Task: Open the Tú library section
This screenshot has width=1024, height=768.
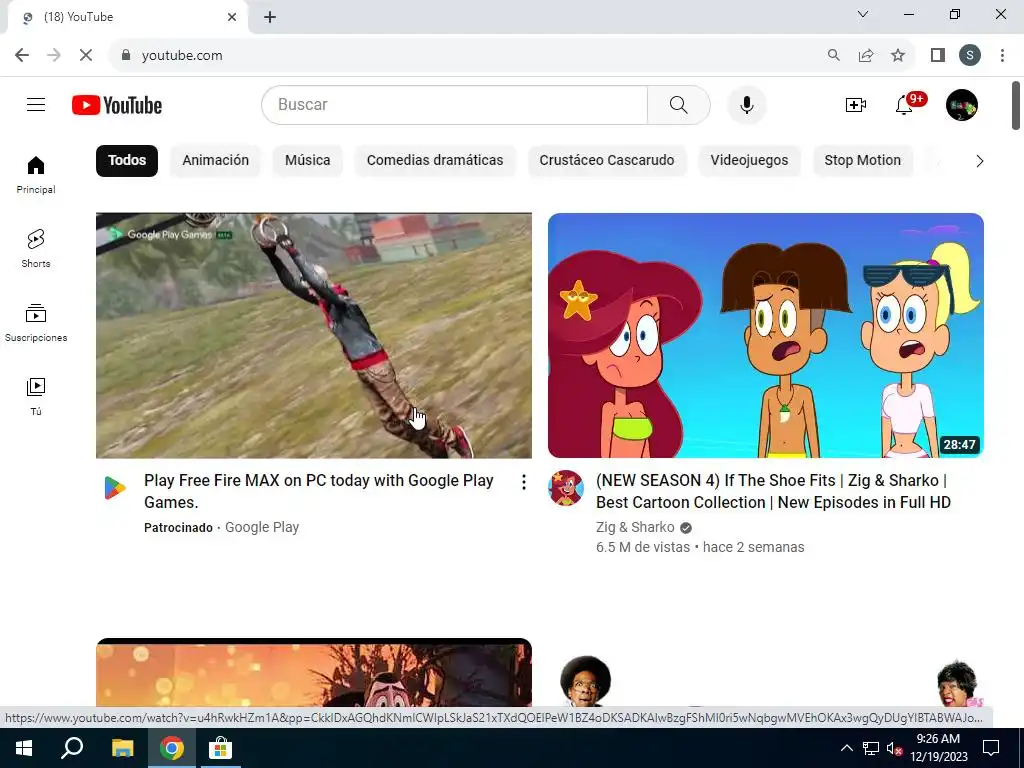Action: click(x=36, y=396)
